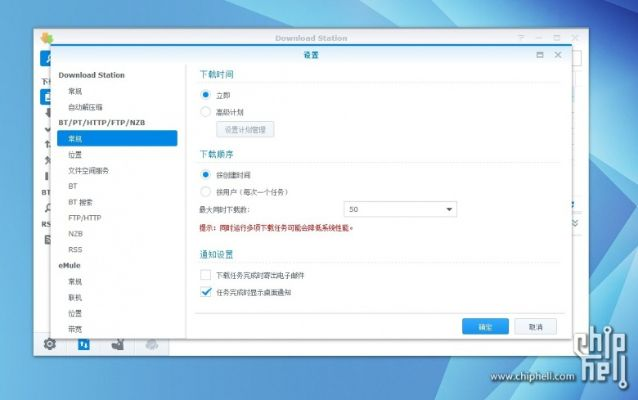Open help in Download Station title bar
This screenshot has height=400, width=638.
pyautogui.click(x=521, y=37)
